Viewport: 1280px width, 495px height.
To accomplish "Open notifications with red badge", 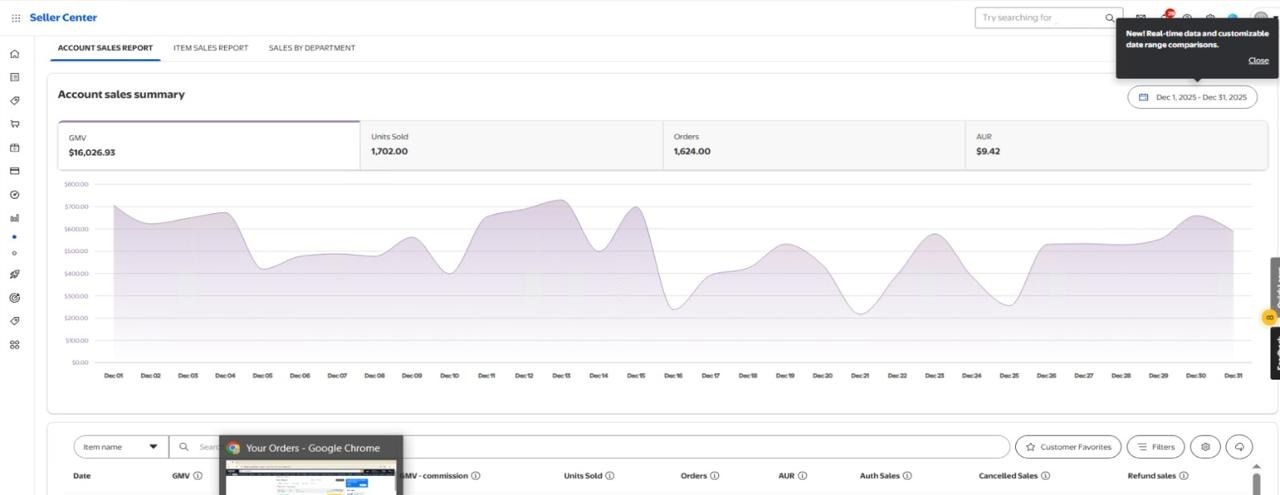I will [x=1166, y=16].
